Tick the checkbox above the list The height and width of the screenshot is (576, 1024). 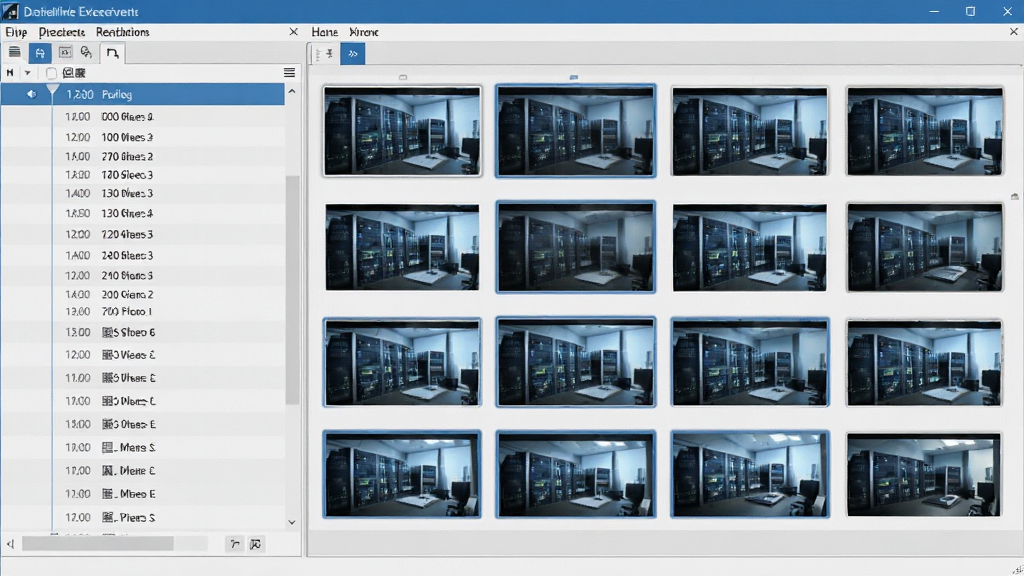tap(51, 72)
